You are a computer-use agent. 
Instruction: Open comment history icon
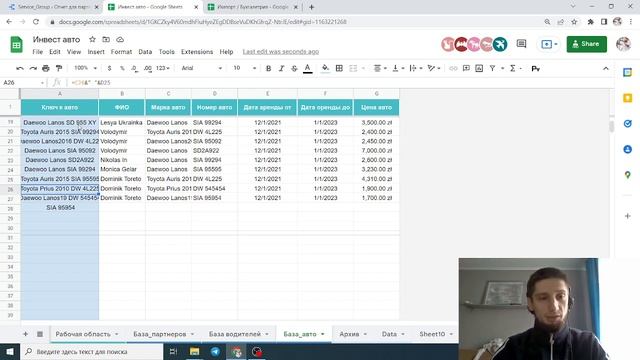pyautogui.click(x=521, y=44)
